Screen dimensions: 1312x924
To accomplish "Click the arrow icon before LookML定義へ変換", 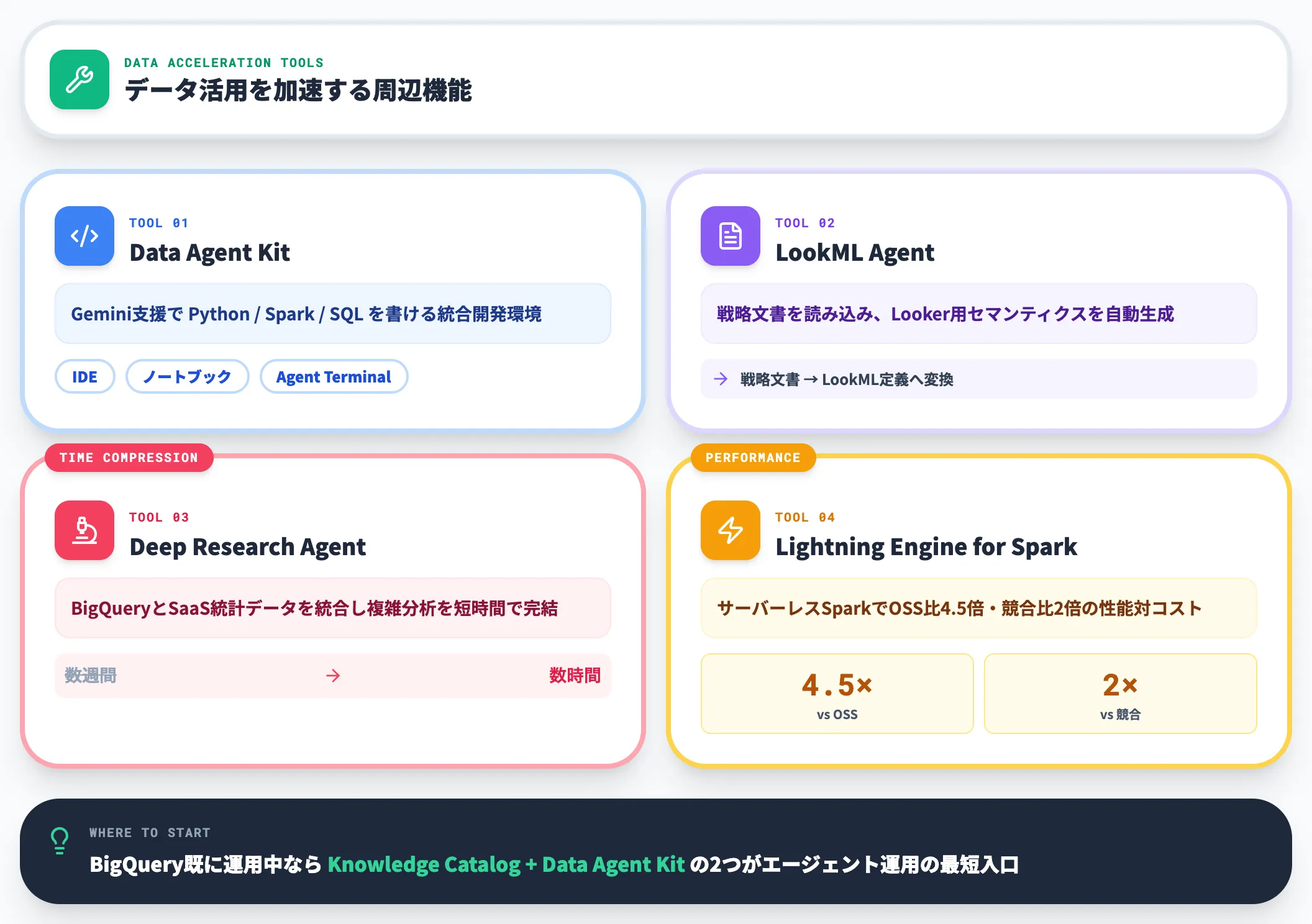I will click(721, 378).
